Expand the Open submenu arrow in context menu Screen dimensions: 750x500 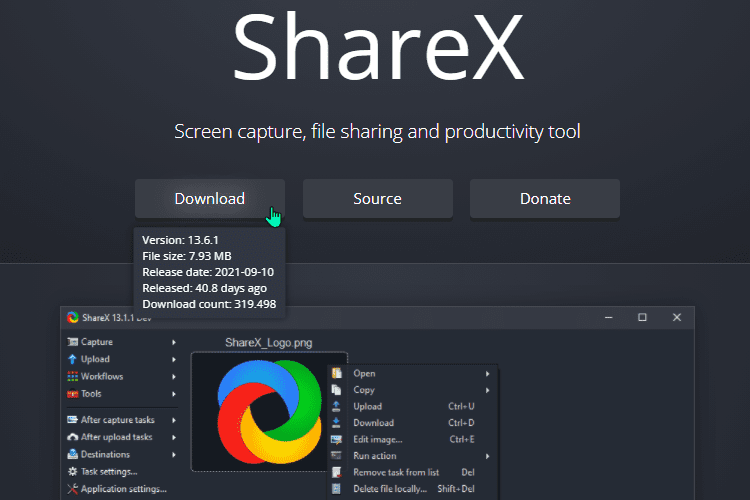(x=487, y=374)
